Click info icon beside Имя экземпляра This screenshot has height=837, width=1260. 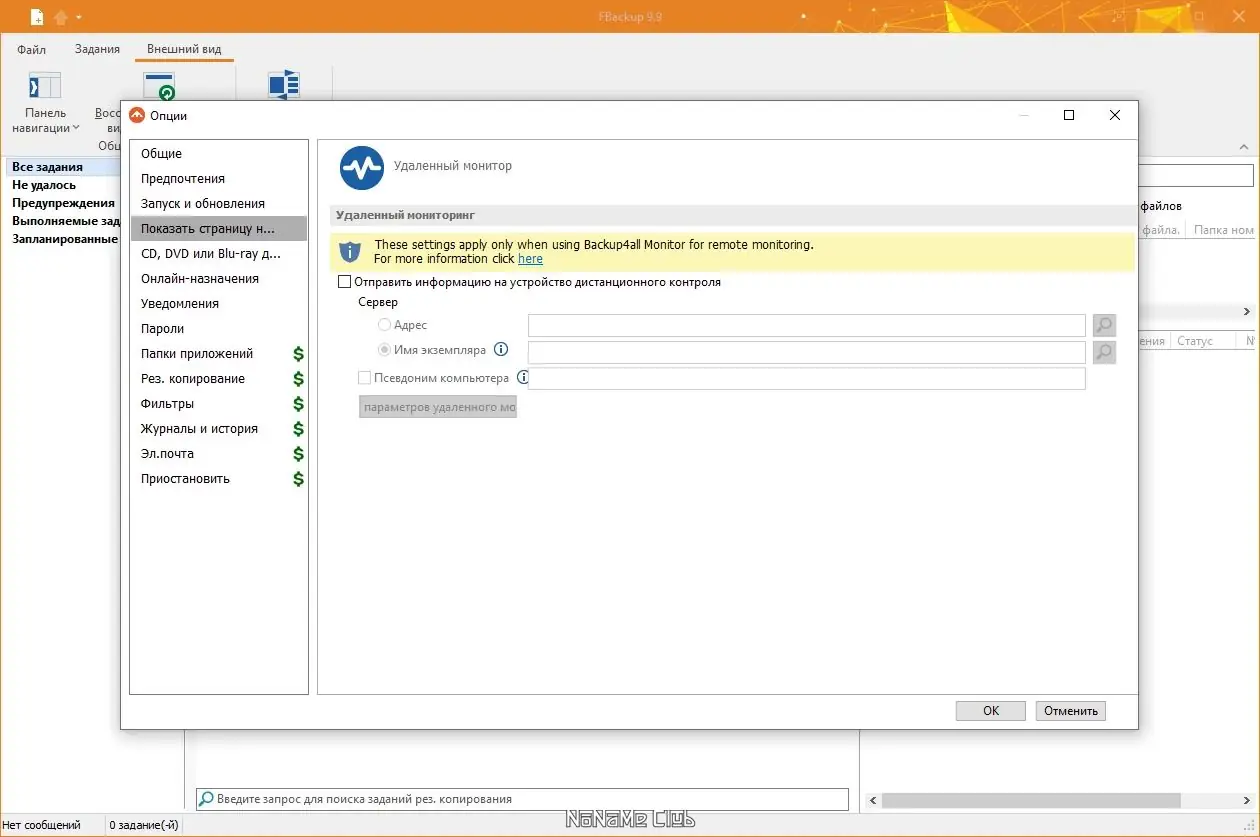pos(501,350)
